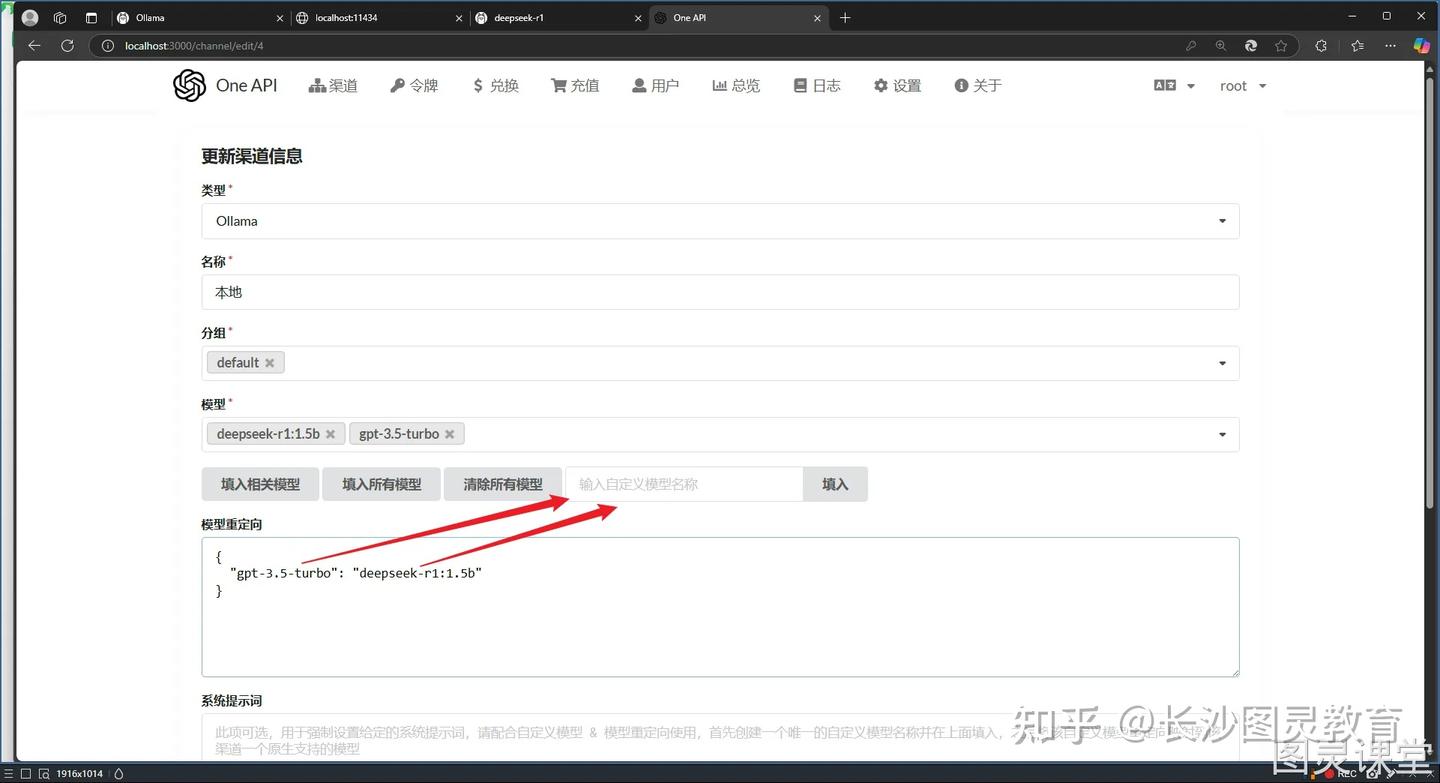Open the 设置 settings page
The height and width of the screenshot is (783, 1440).
click(897, 85)
